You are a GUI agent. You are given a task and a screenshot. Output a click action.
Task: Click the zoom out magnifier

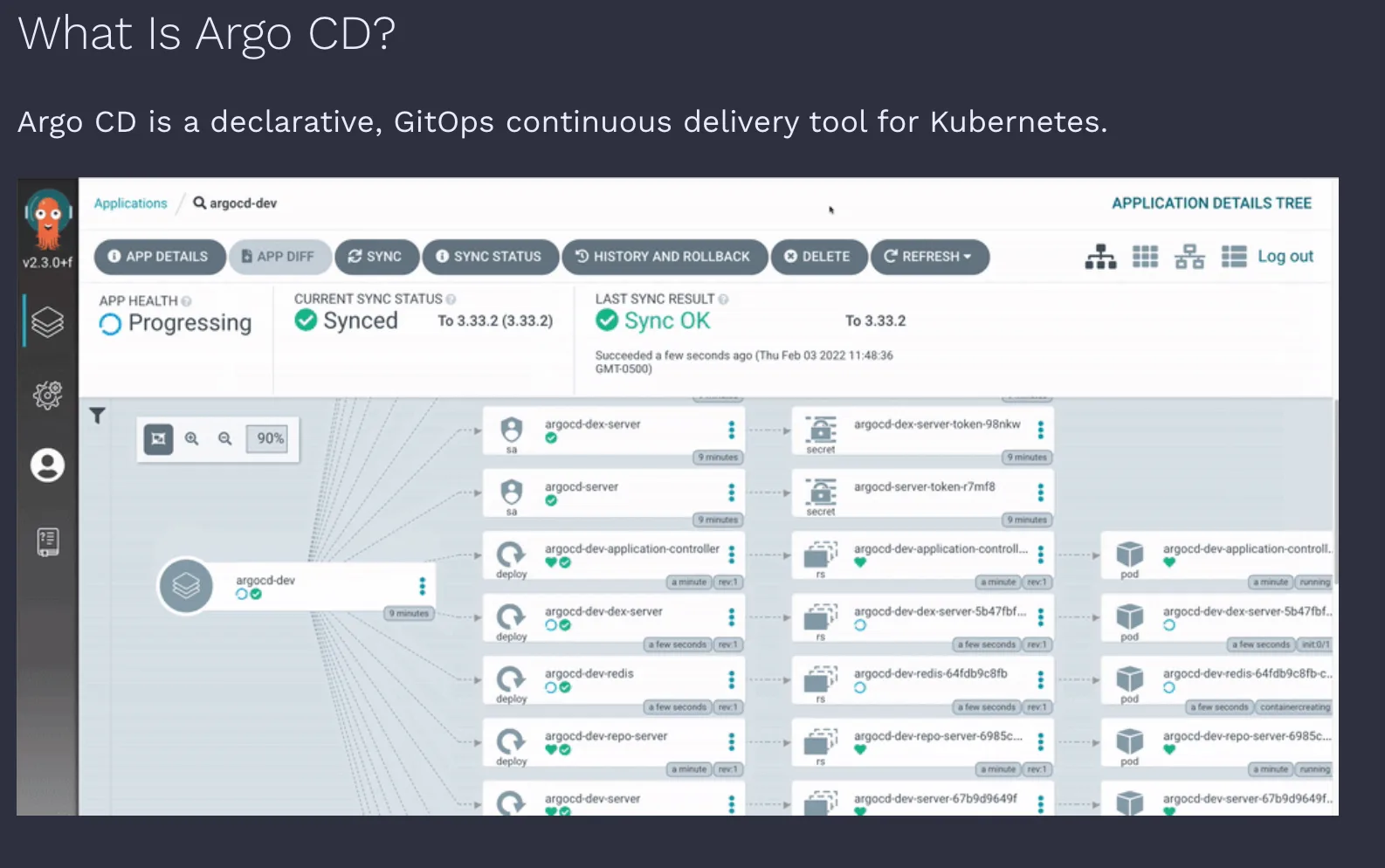[x=225, y=438]
